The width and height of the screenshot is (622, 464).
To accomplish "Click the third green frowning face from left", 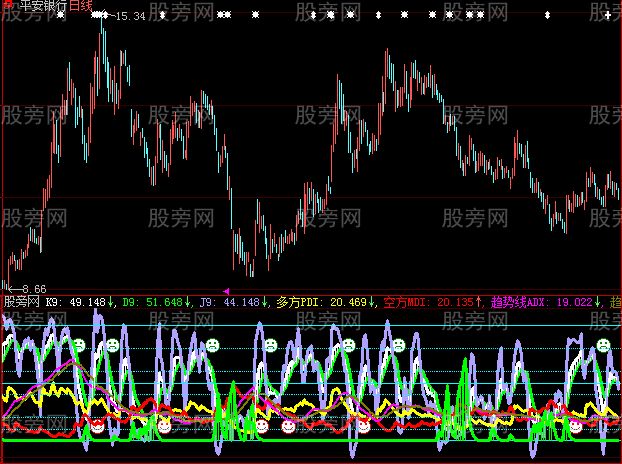I will click(212, 346).
